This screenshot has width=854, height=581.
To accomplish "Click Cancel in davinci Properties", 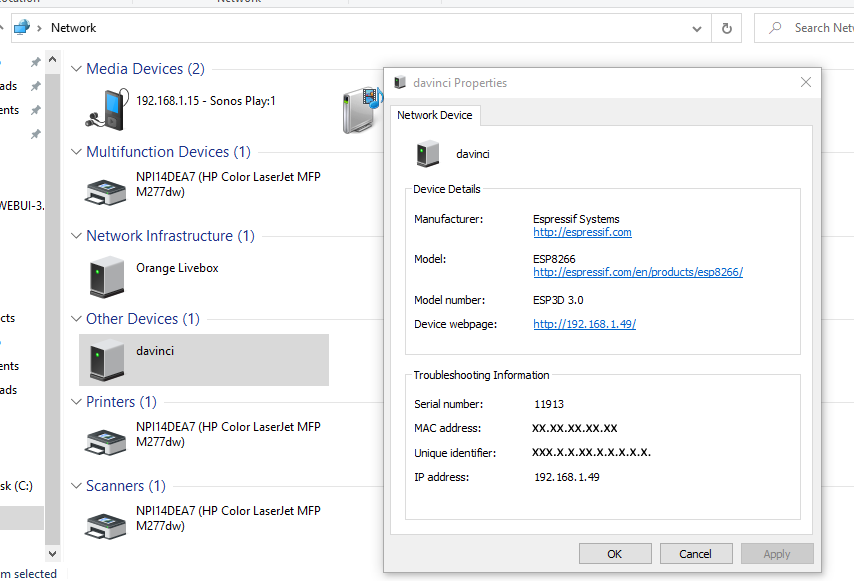I will point(696,554).
